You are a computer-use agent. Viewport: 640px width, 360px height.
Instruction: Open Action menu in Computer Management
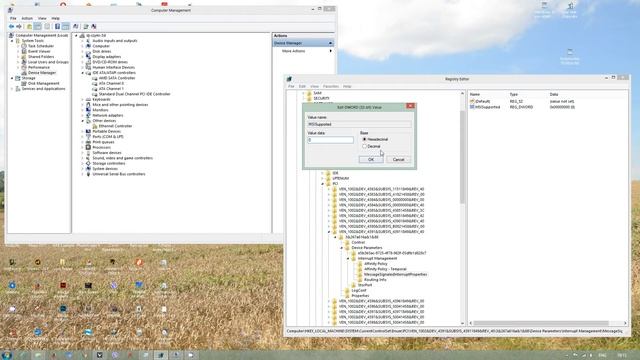coord(27,18)
